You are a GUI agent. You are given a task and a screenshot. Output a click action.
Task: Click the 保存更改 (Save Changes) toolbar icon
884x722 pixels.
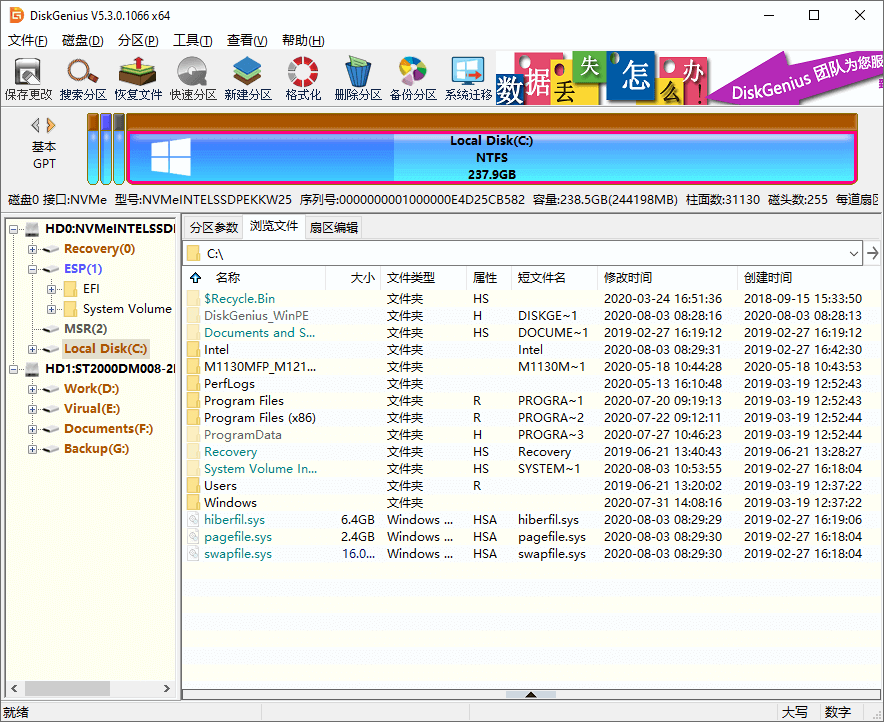point(29,77)
